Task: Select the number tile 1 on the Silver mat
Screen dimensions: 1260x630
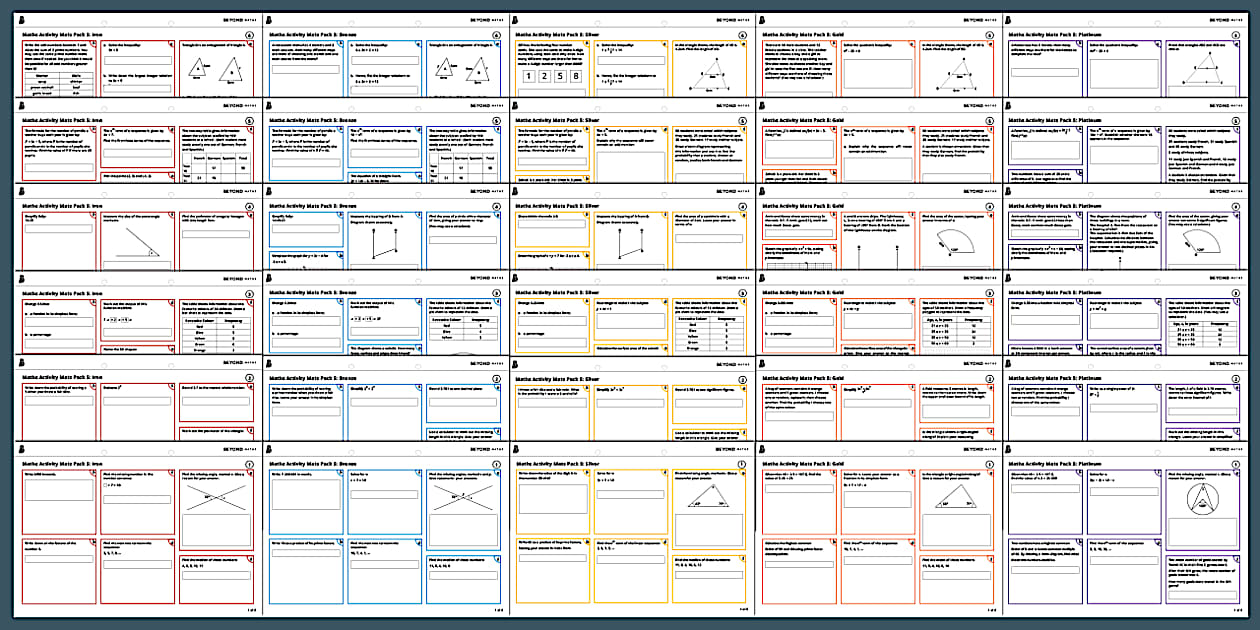Action: pos(528,74)
